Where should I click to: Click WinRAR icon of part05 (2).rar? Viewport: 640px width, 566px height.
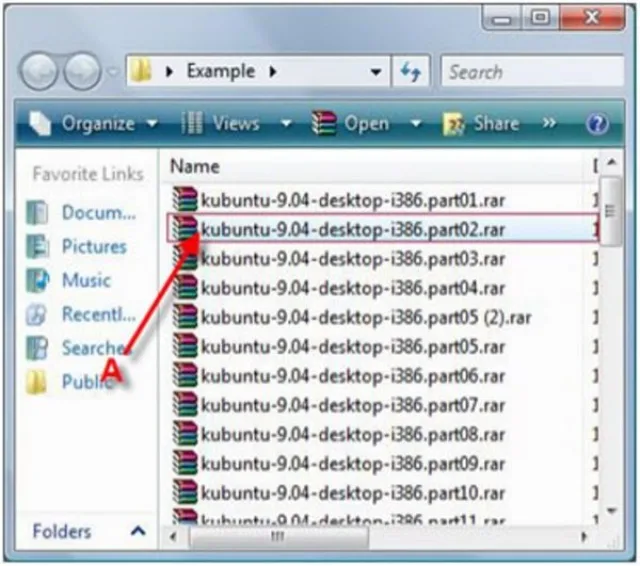[185, 317]
